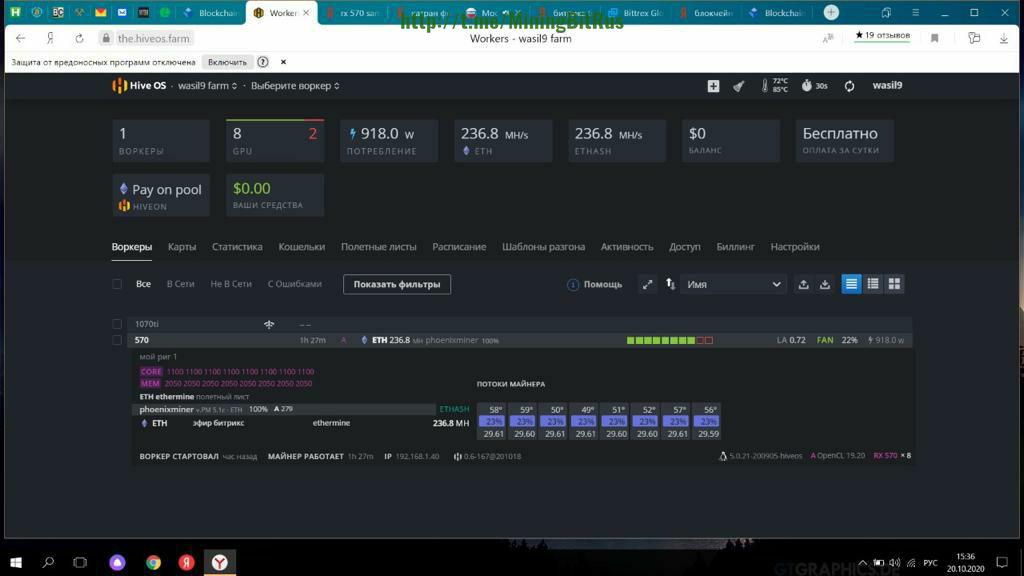Open the Выберите воркер dropdown
1024x576 pixels.
pyautogui.click(x=295, y=86)
